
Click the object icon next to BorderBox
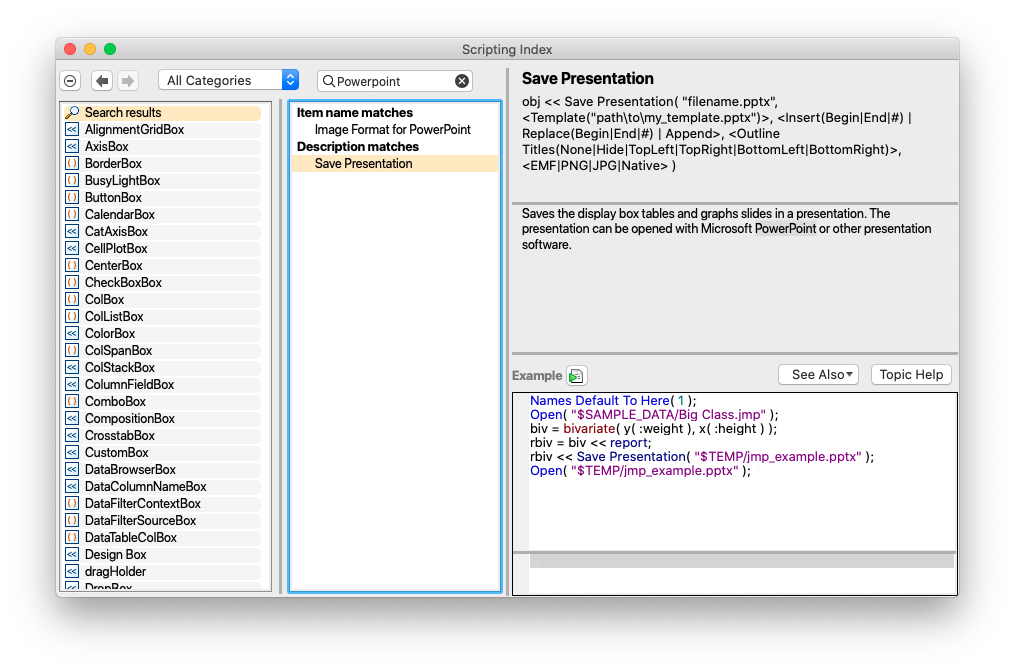pos(70,163)
